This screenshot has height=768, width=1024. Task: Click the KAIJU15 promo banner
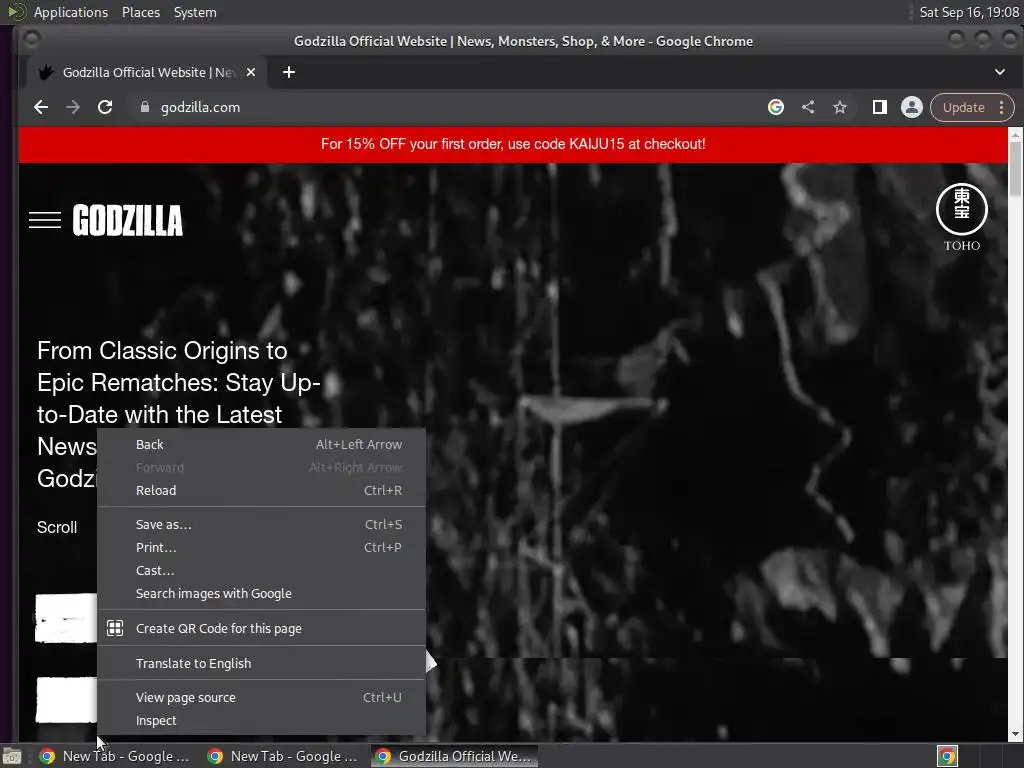[513, 144]
